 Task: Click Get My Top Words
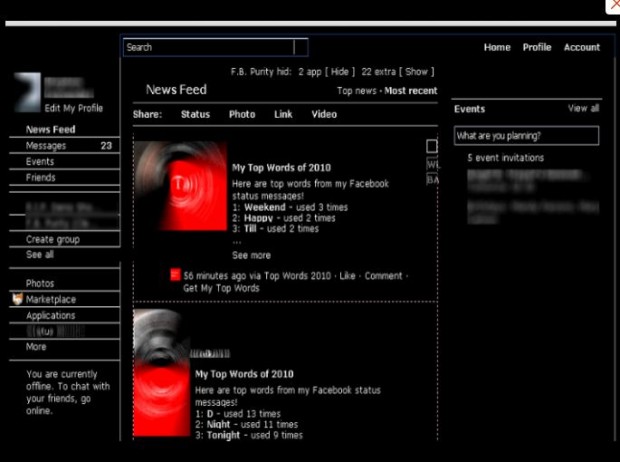(221, 288)
